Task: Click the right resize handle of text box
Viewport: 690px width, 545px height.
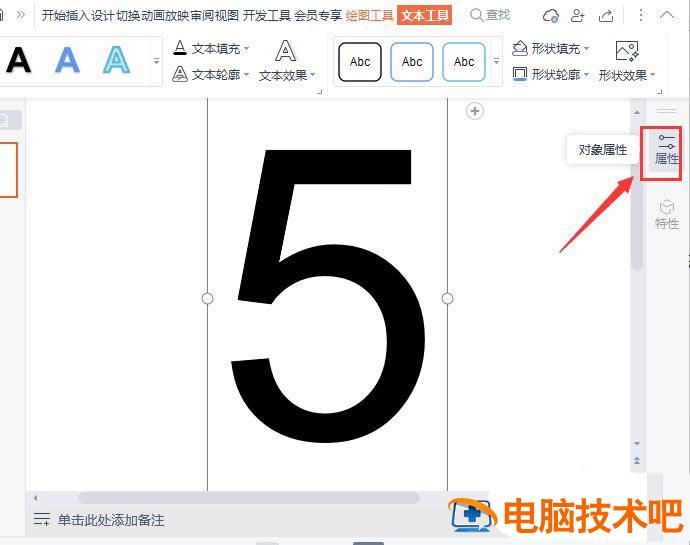Action: point(447,298)
